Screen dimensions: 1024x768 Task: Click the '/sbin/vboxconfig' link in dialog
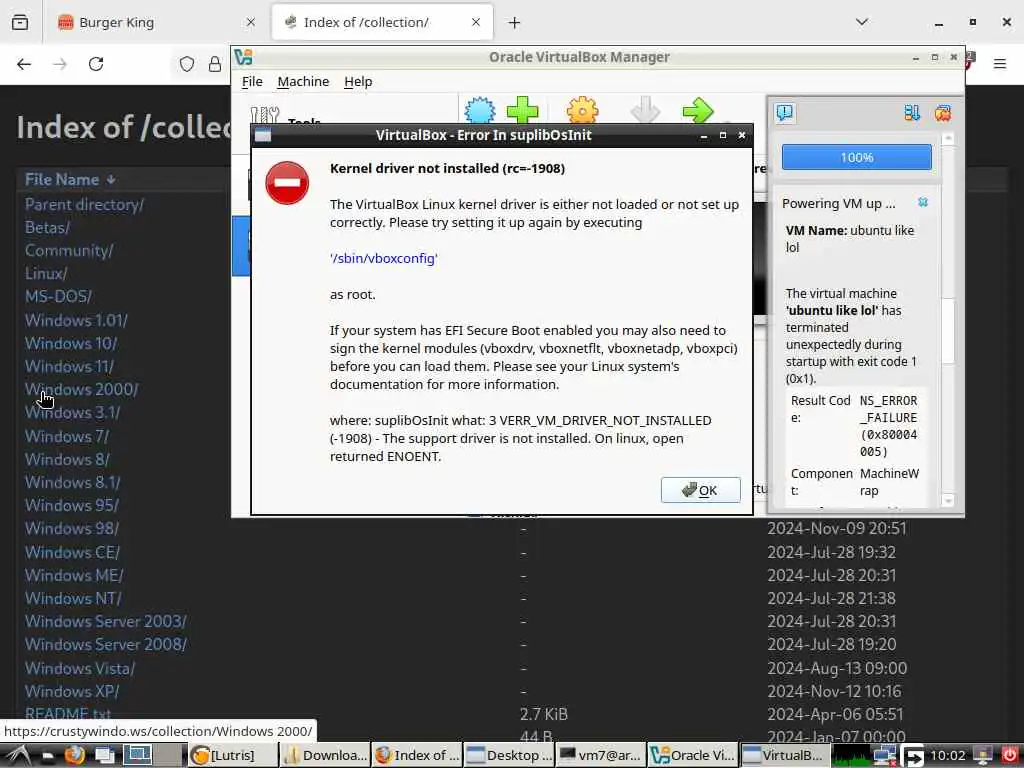pos(383,258)
